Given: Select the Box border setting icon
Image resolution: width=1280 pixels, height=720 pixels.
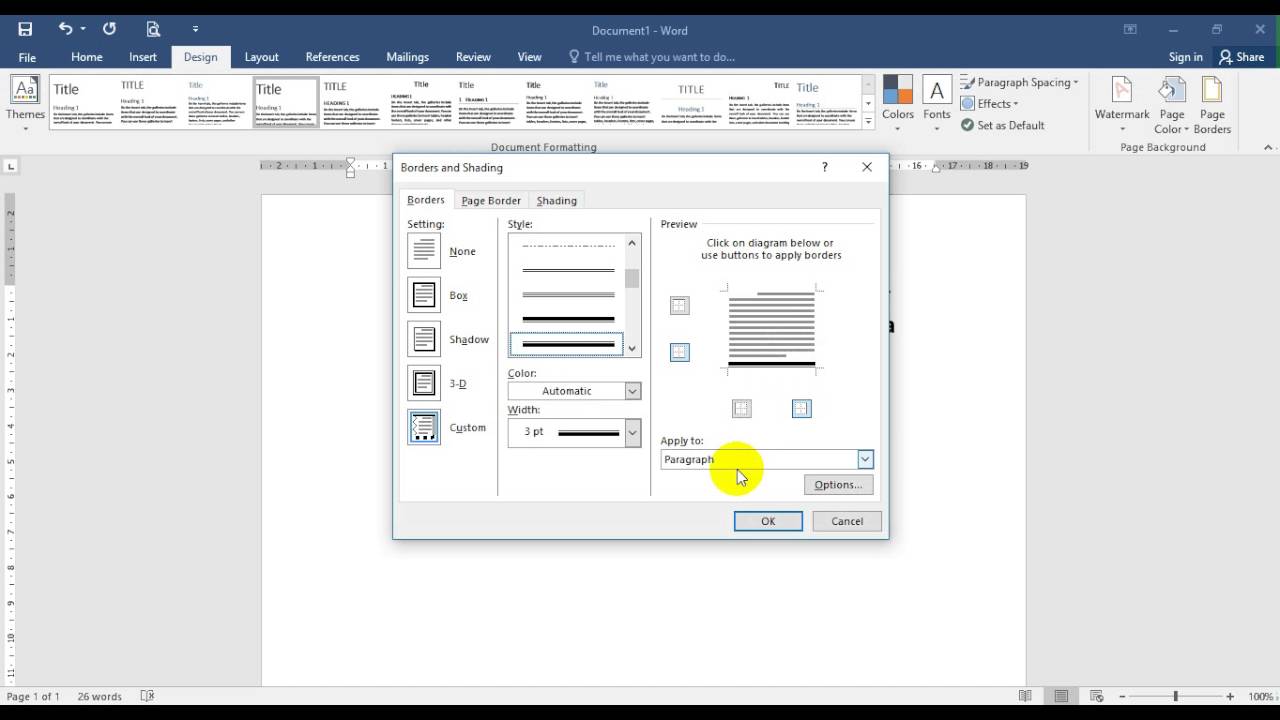Looking at the screenshot, I should pos(424,295).
